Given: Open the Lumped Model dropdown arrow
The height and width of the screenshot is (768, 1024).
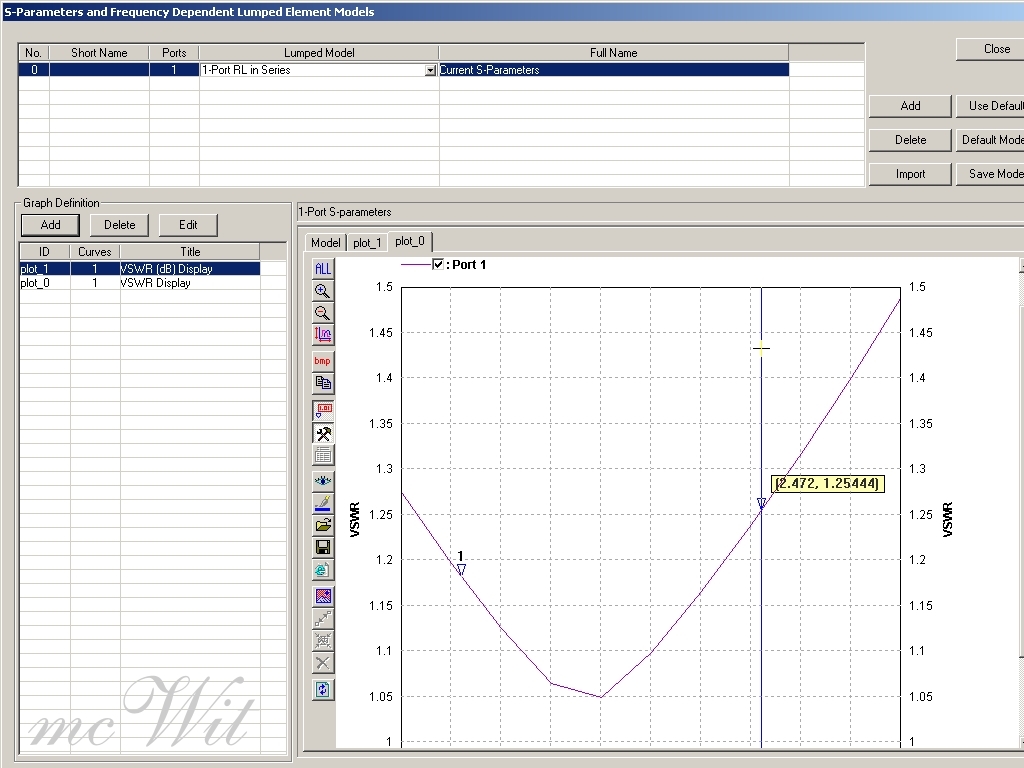Looking at the screenshot, I should 431,71.
